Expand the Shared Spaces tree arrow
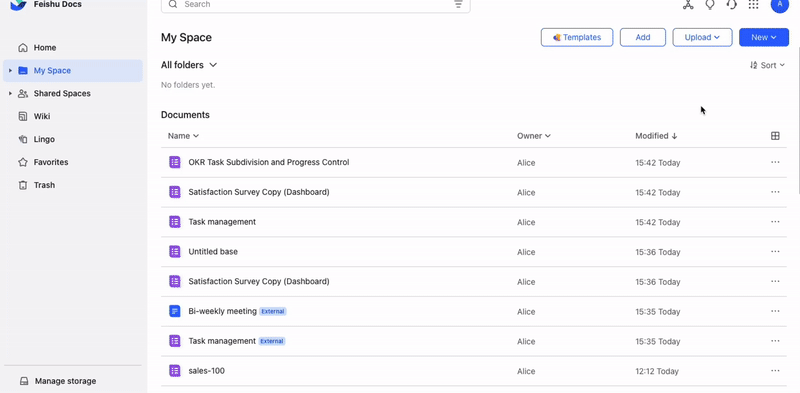The height and width of the screenshot is (393, 800). (x=10, y=93)
